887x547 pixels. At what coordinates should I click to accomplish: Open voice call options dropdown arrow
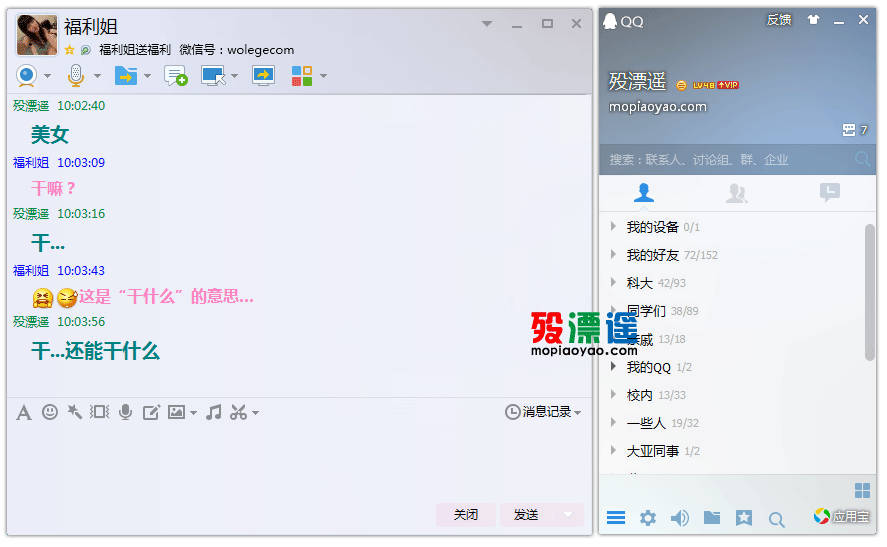[x=97, y=76]
